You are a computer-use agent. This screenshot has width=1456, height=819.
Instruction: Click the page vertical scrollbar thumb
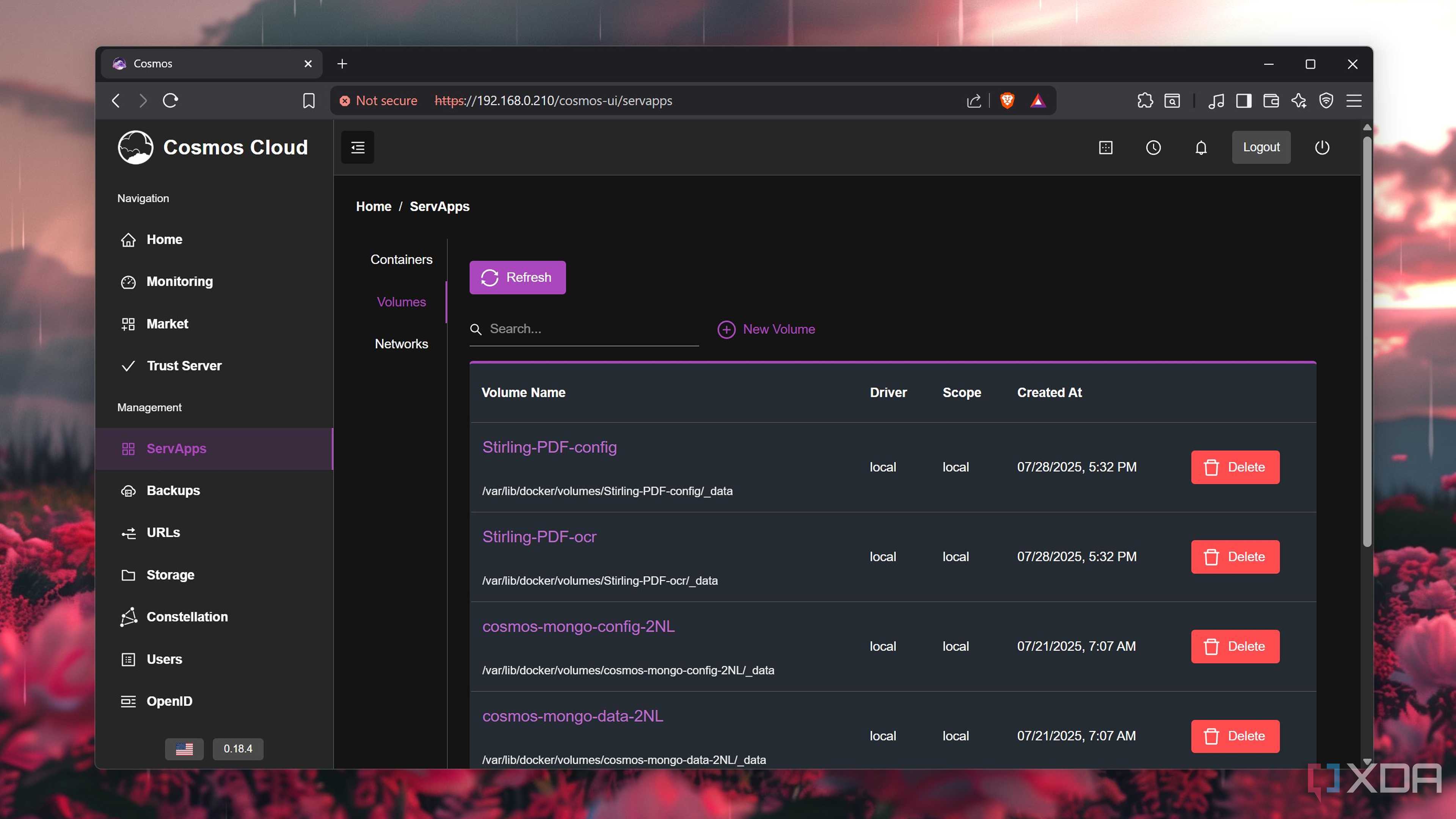pyautogui.click(x=1367, y=339)
